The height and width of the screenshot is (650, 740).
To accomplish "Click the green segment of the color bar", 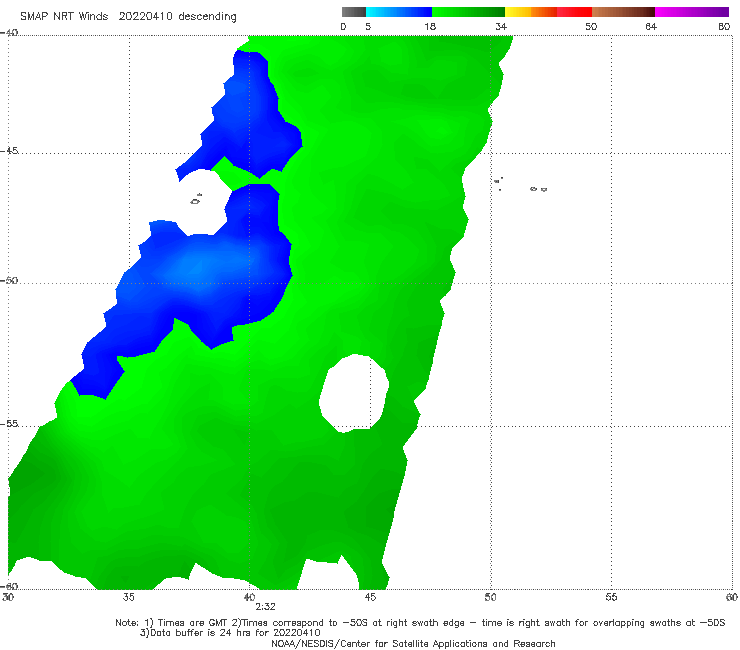I will 468,12.
